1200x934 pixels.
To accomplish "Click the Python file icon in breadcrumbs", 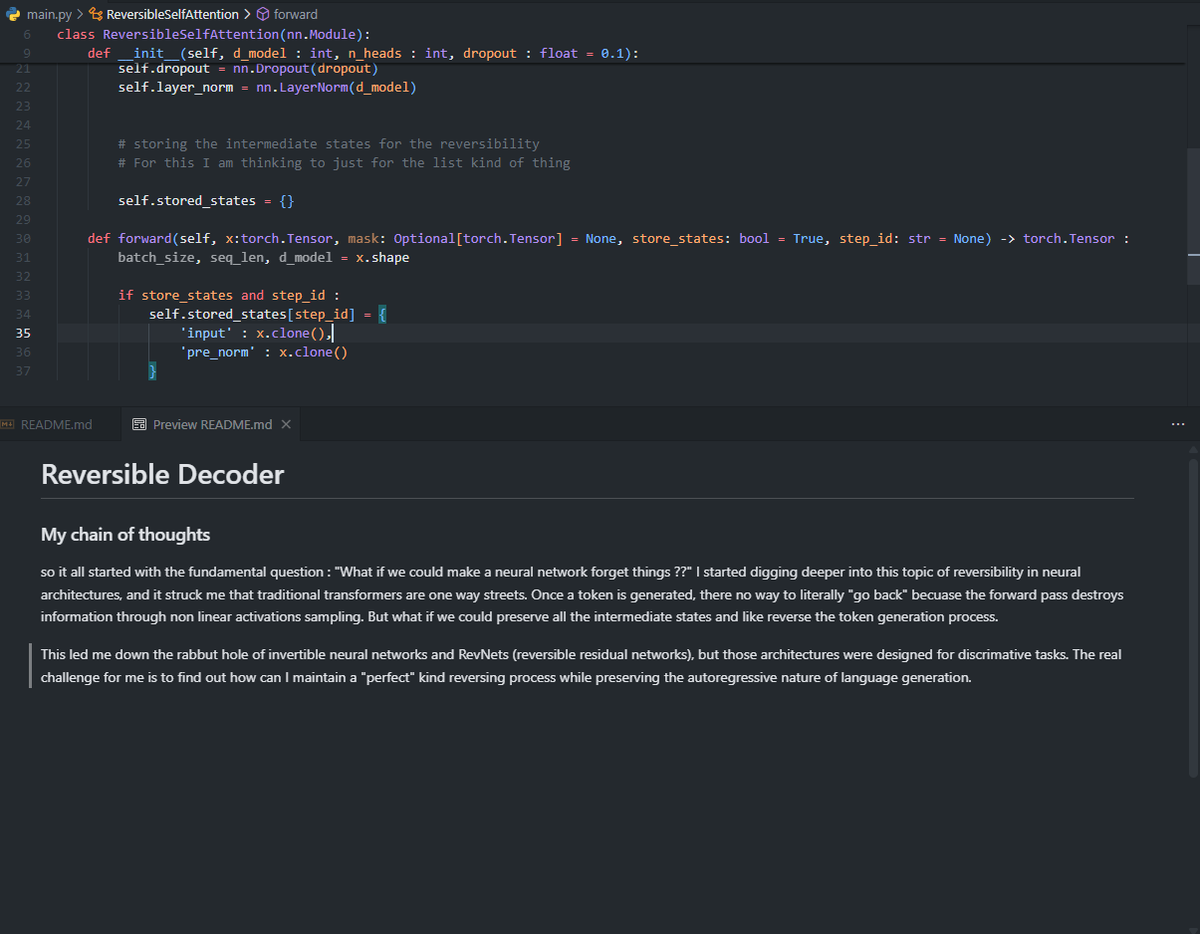I will coord(13,14).
